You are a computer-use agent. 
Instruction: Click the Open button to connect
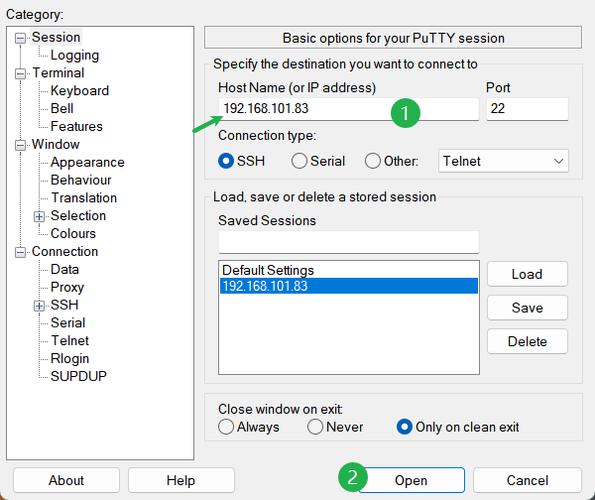[x=411, y=480]
